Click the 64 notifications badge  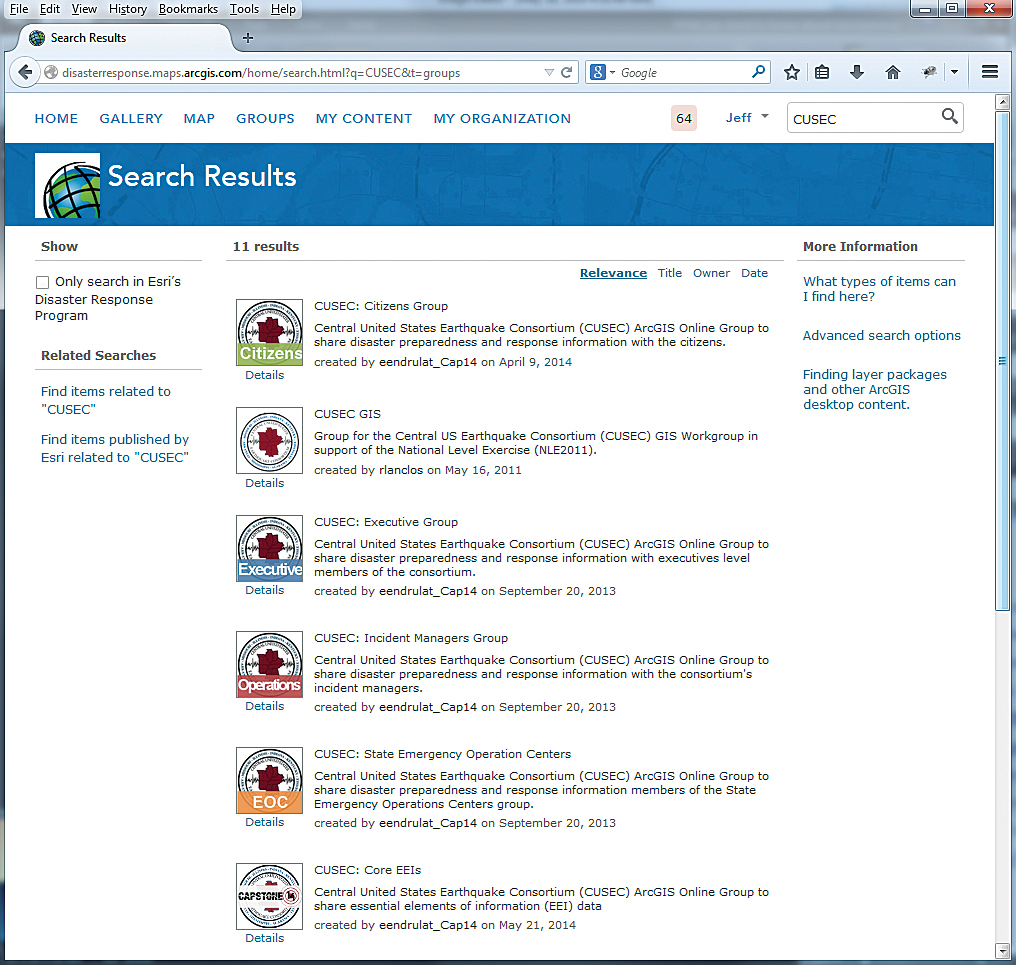tap(684, 118)
